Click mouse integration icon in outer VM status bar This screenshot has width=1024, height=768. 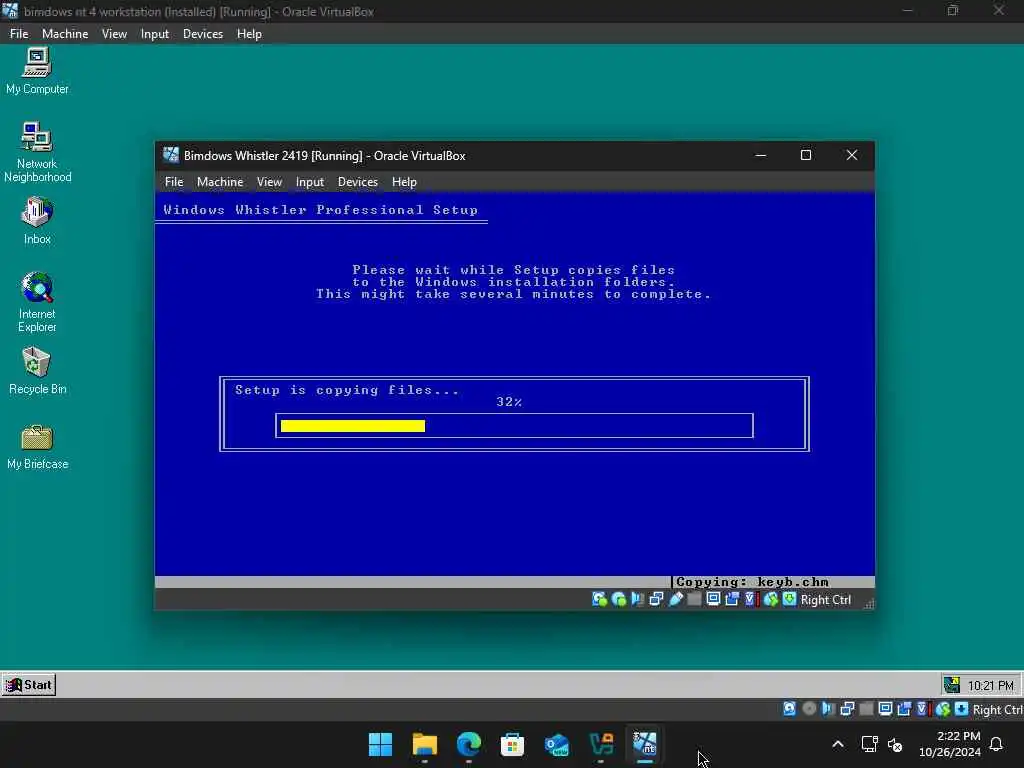point(943,709)
